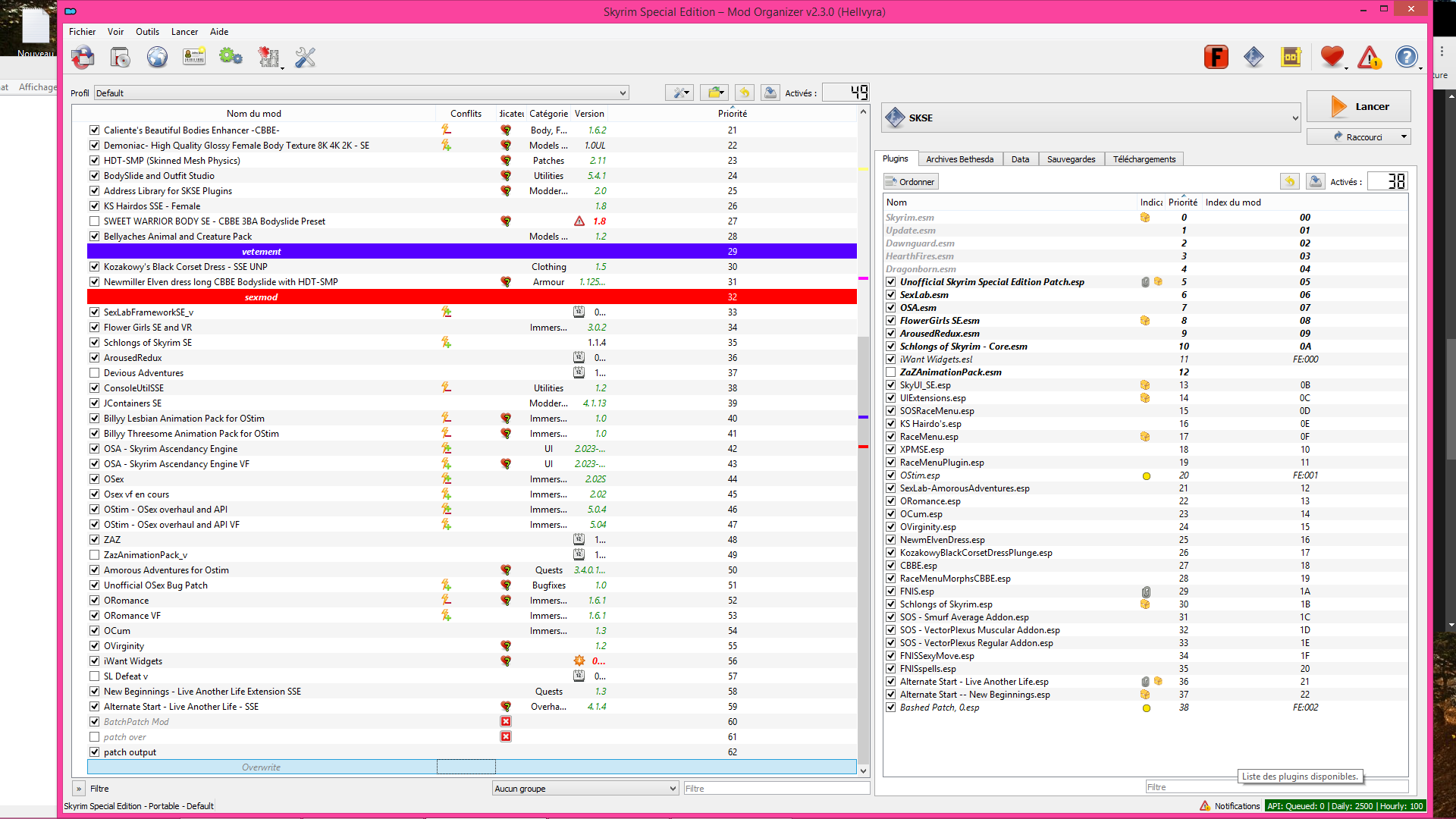Switch to the Archives Bethesda tab
The image size is (1456, 819).
tap(959, 159)
